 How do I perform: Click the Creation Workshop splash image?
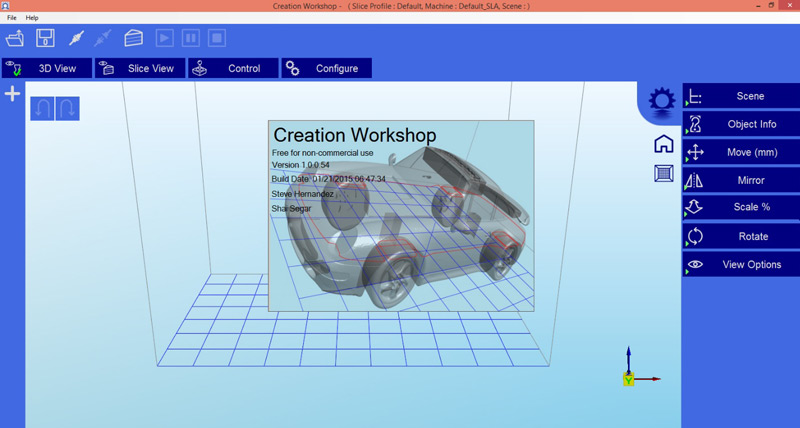(401, 216)
